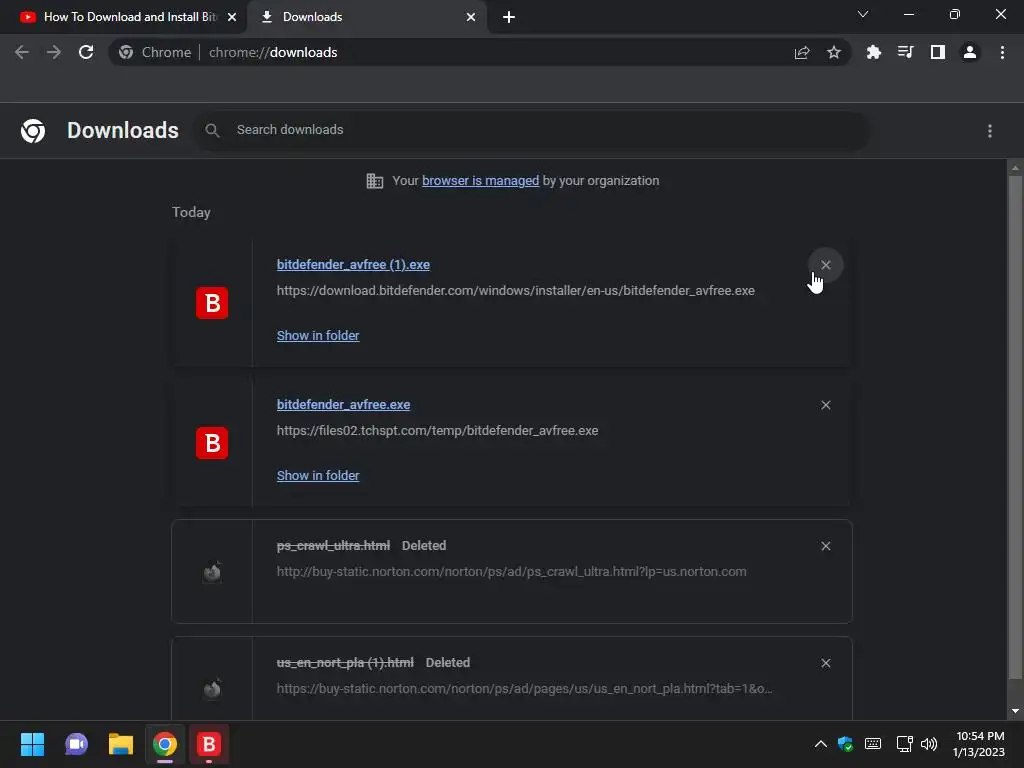The width and height of the screenshot is (1024, 768).
Task: Open the media control icon in toolbar
Action: click(905, 52)
